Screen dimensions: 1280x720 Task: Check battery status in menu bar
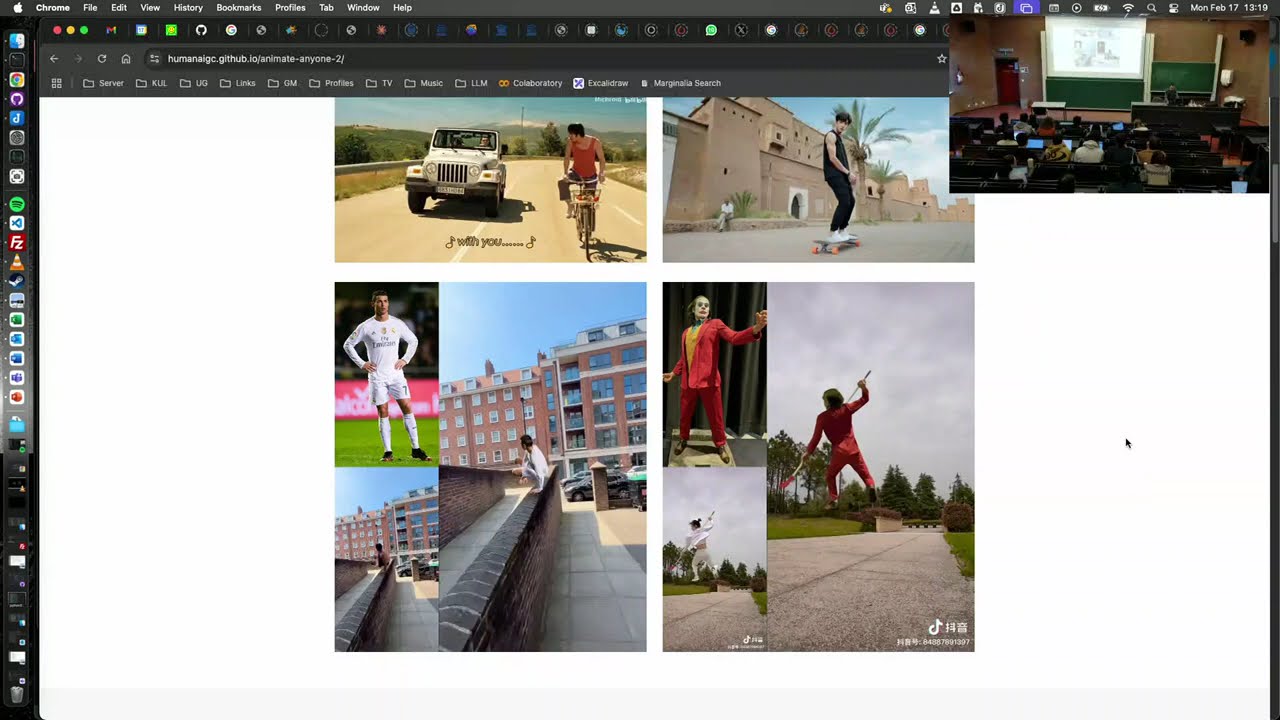1102,7
